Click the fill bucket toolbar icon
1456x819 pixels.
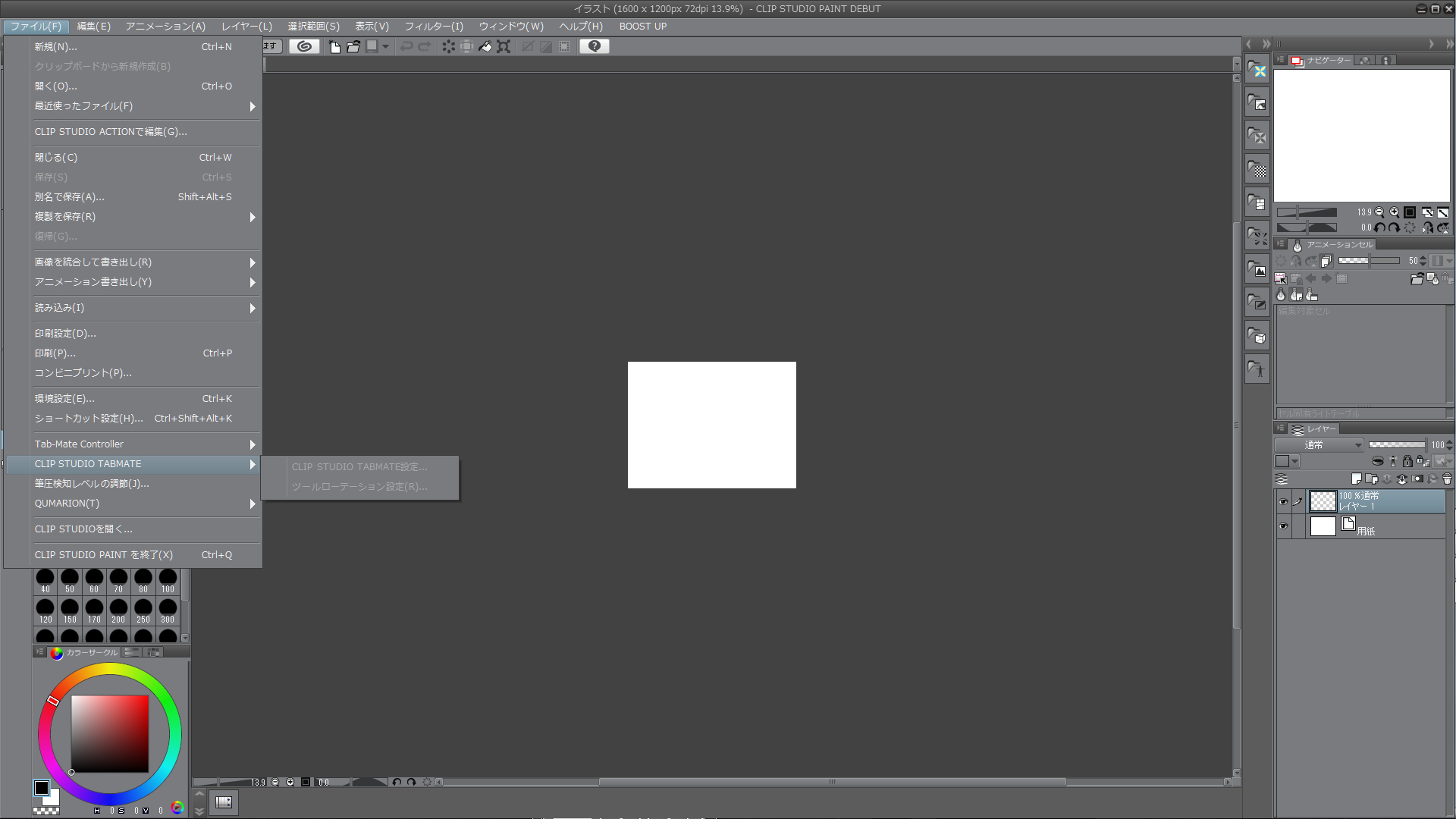click(485, 46)
